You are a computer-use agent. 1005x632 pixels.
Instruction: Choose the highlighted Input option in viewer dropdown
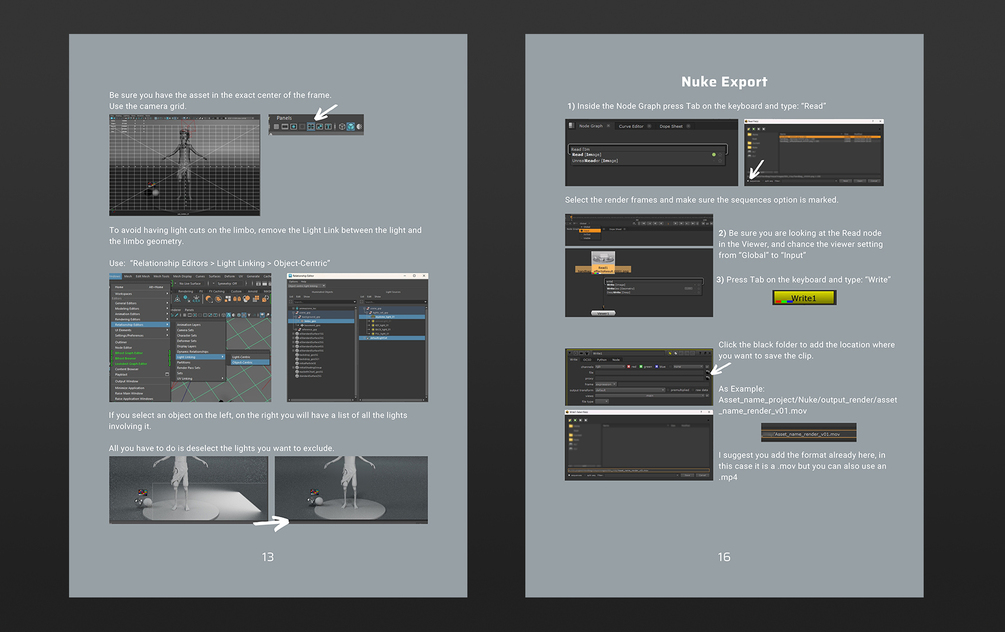[590, 231]
